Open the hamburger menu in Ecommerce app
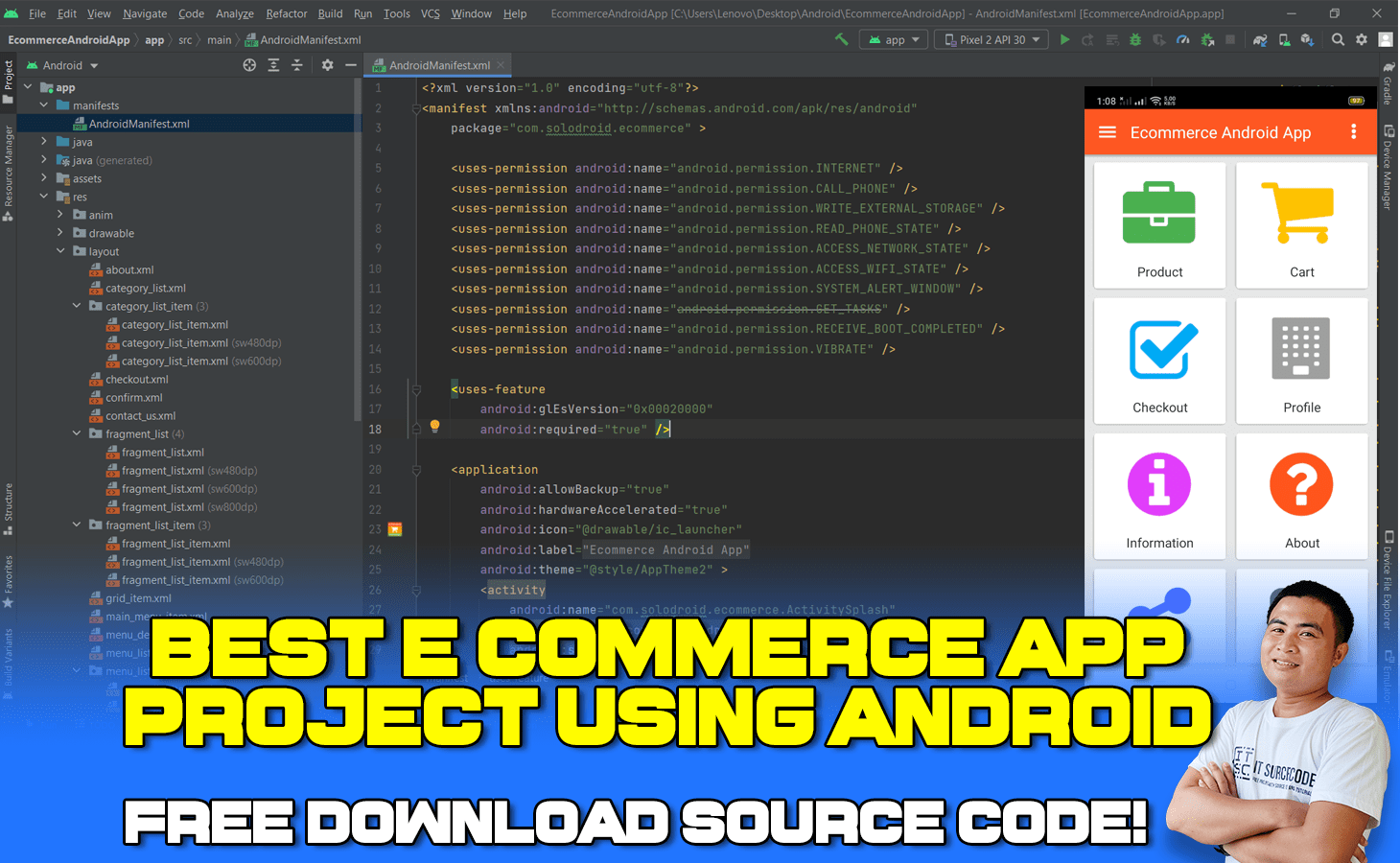 tap(1107, 132)
